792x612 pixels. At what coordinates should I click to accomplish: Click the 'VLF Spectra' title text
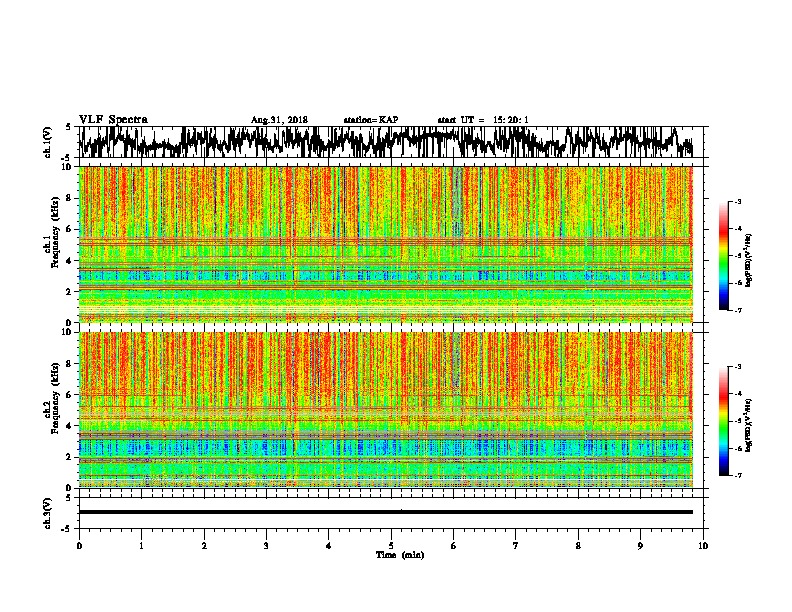113,120
